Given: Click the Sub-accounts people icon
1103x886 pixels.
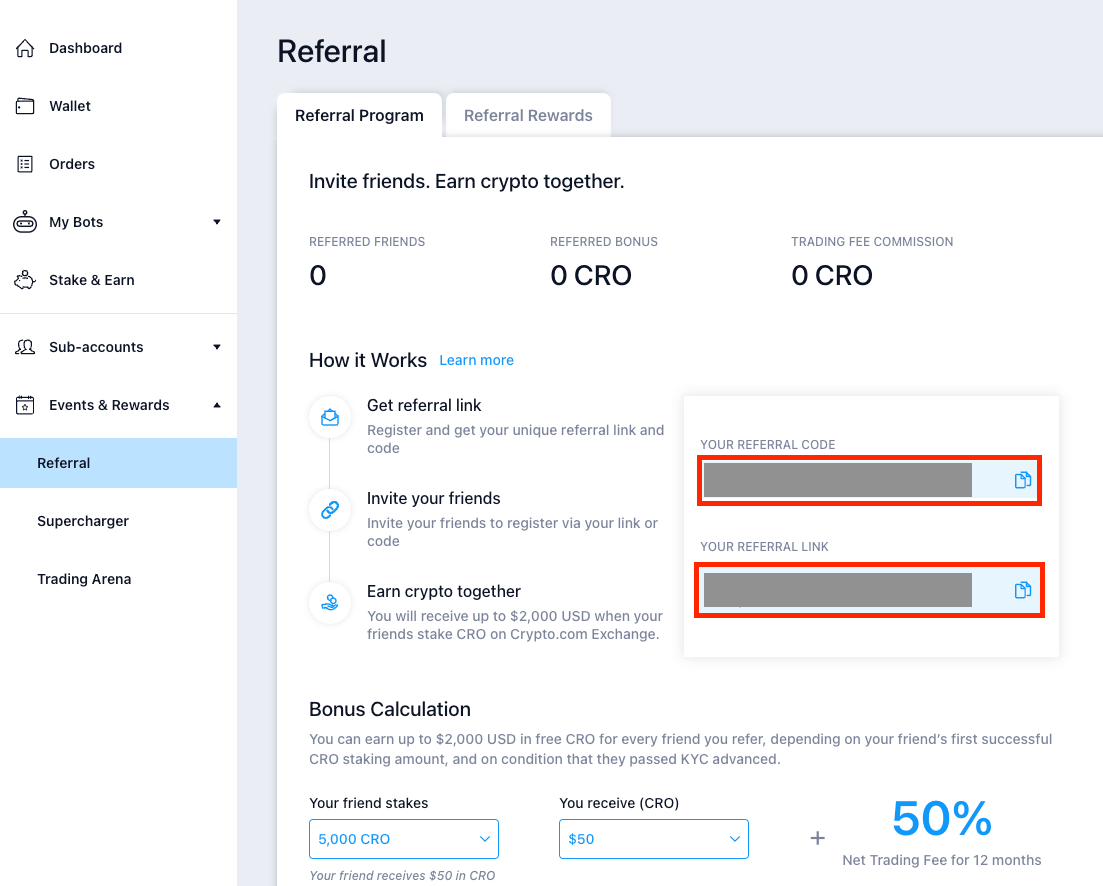Looking at the screenshot, I should (25, 347).
